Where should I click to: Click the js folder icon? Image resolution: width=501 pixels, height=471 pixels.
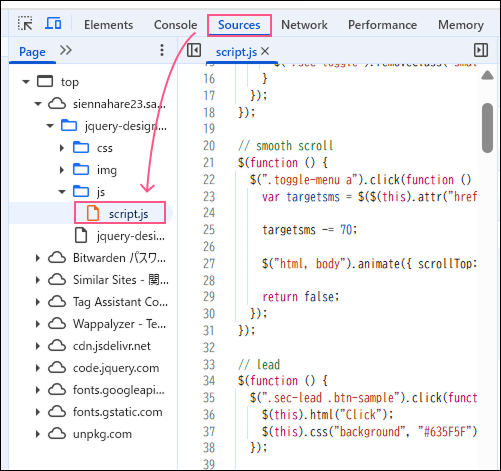click(81, 191)
